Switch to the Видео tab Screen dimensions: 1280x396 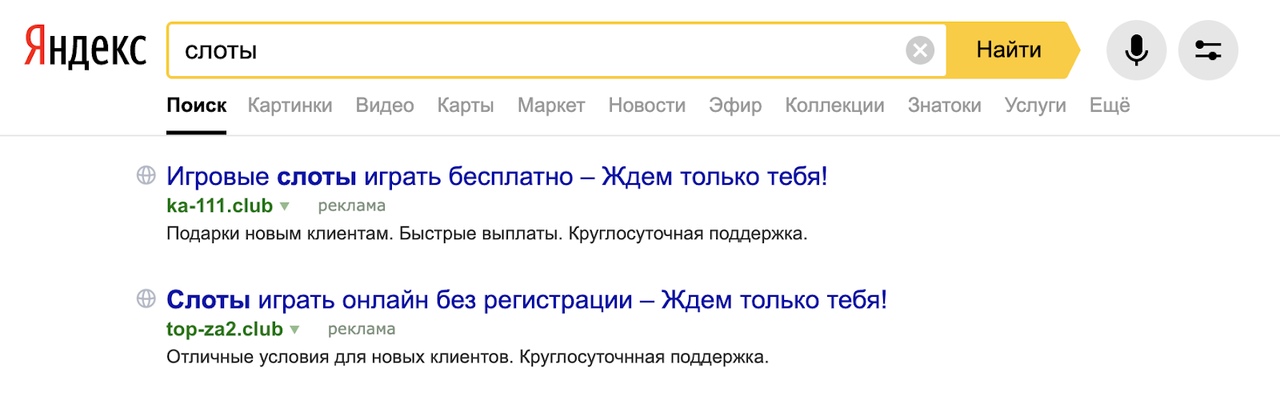[x=385, y=105]
